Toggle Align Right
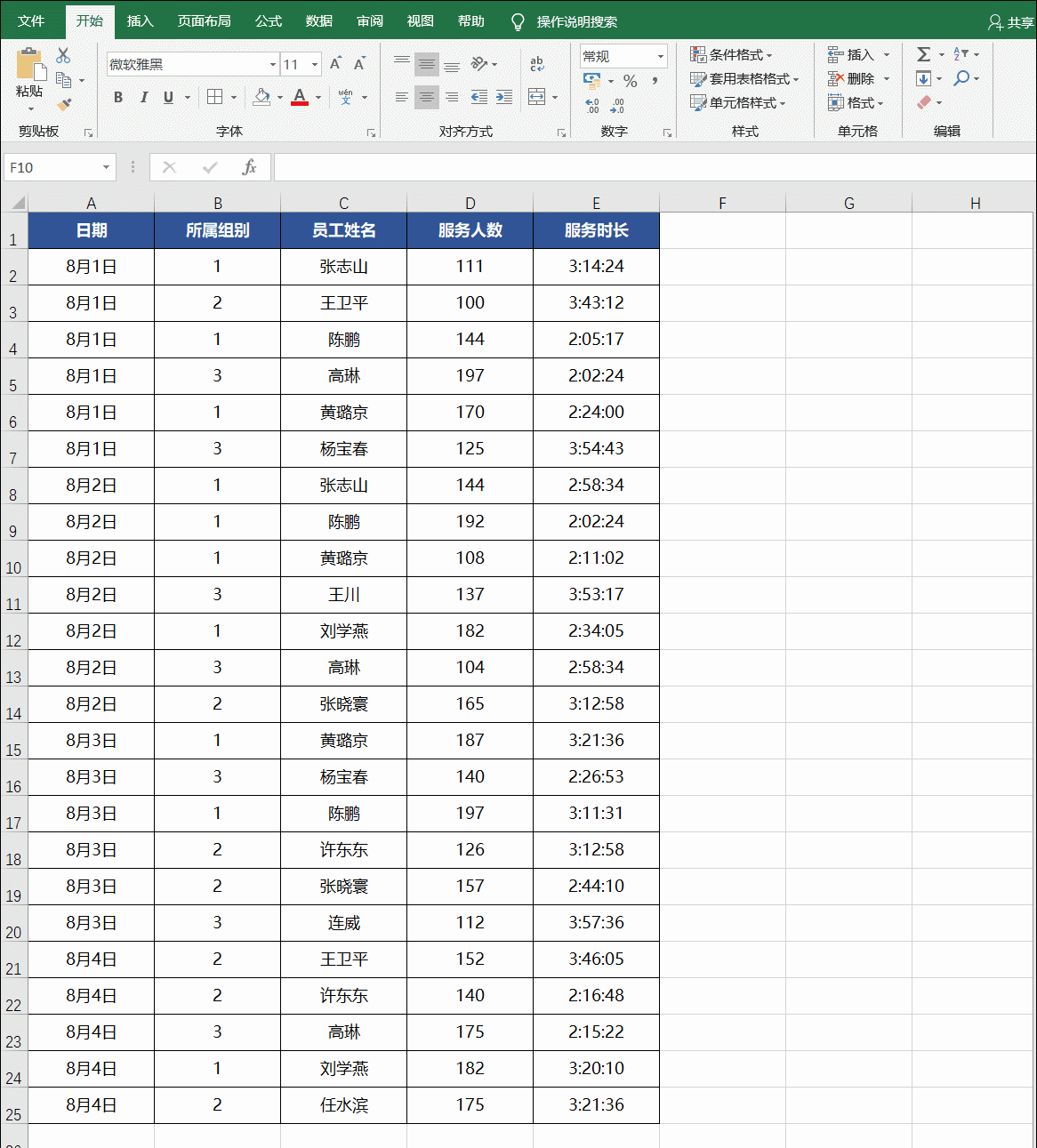The image size is (1037, 1148). tap(452, 97)
